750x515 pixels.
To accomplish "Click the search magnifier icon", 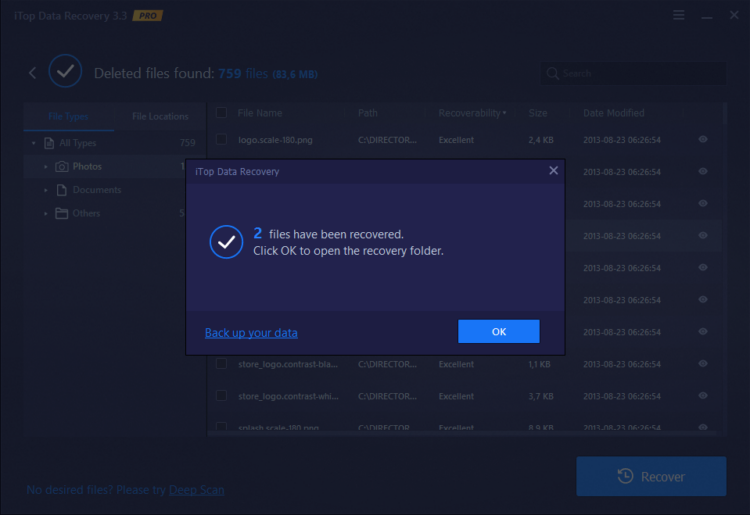I will 552,73.
